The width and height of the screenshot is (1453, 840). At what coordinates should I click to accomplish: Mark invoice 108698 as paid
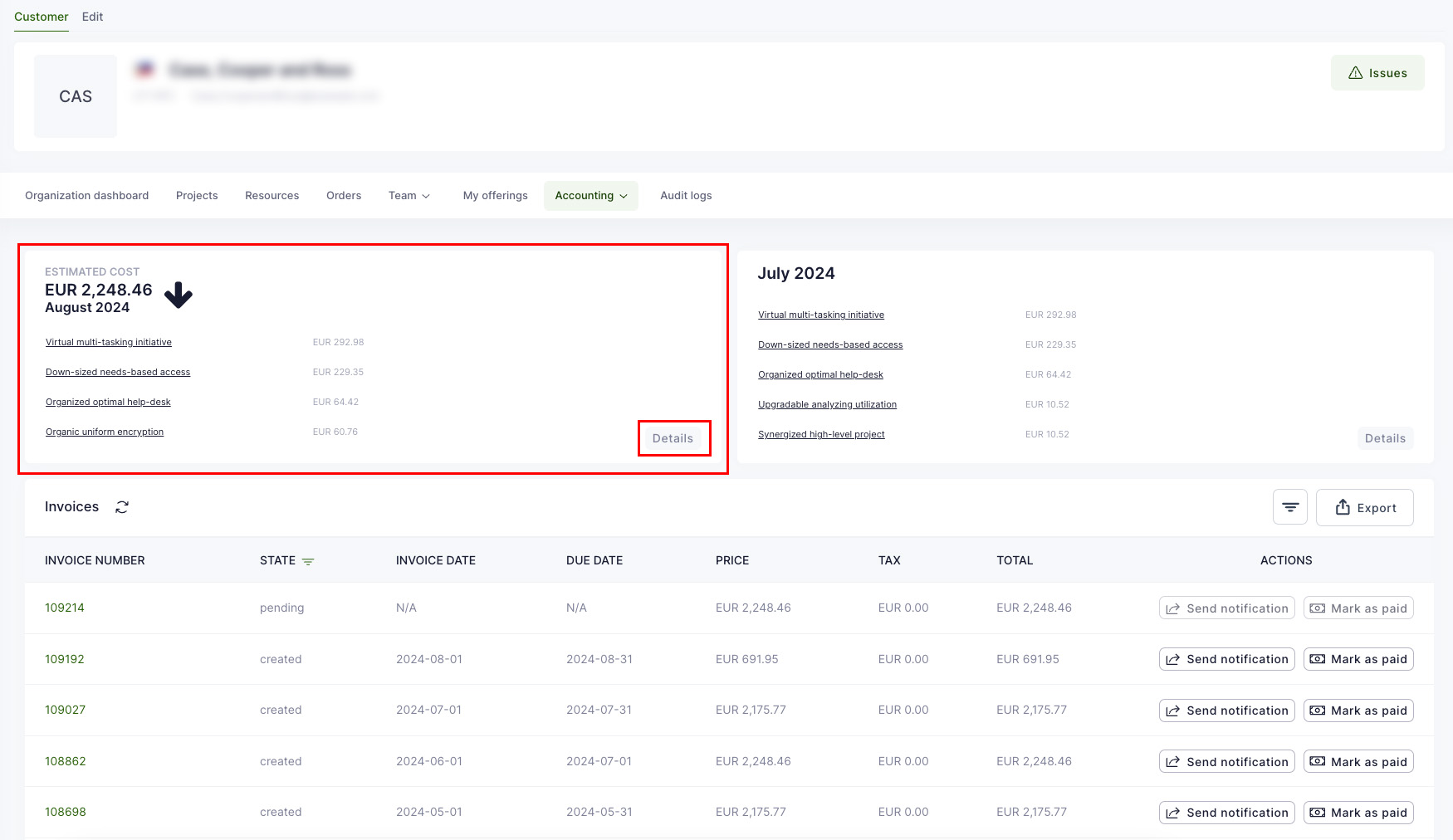[1358, 813]
